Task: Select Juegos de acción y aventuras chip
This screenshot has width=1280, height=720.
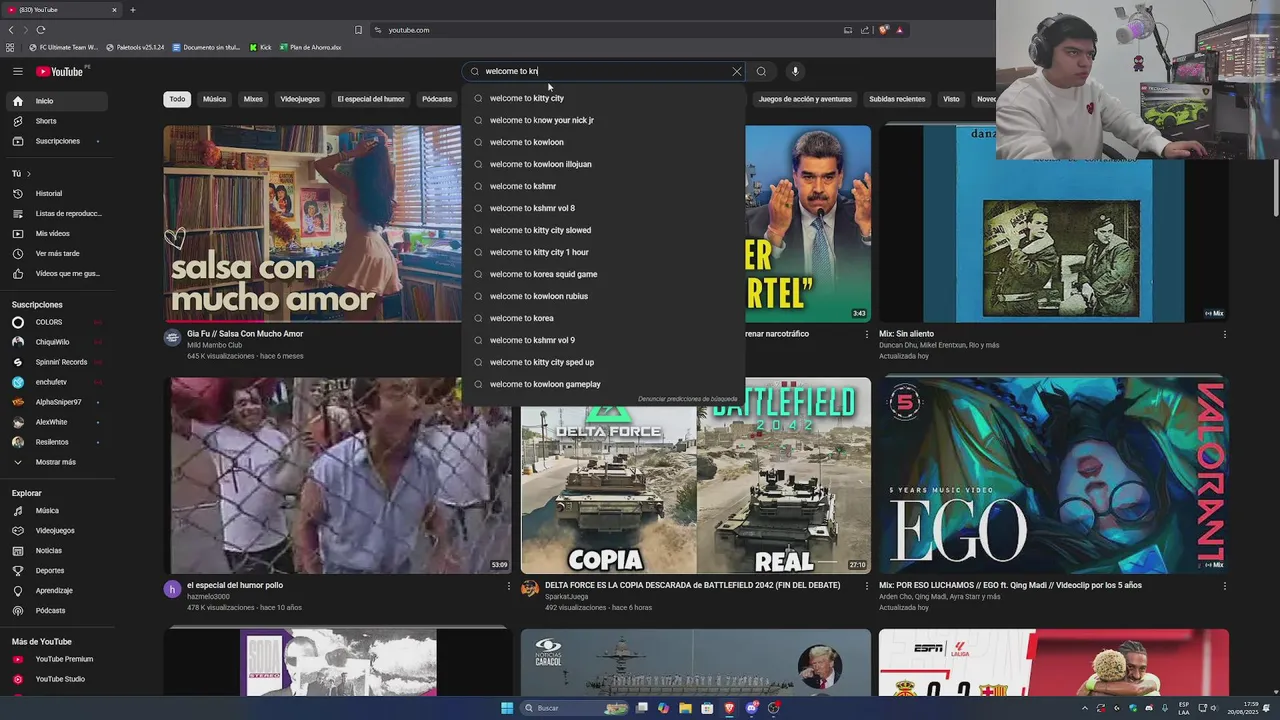Action: pos(805,99)
